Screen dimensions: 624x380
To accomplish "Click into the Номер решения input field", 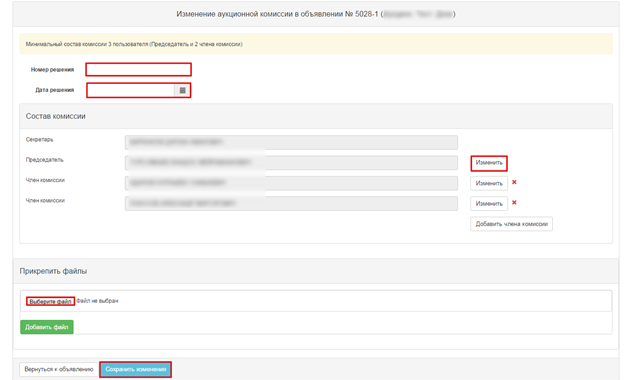I will [138, 70].
